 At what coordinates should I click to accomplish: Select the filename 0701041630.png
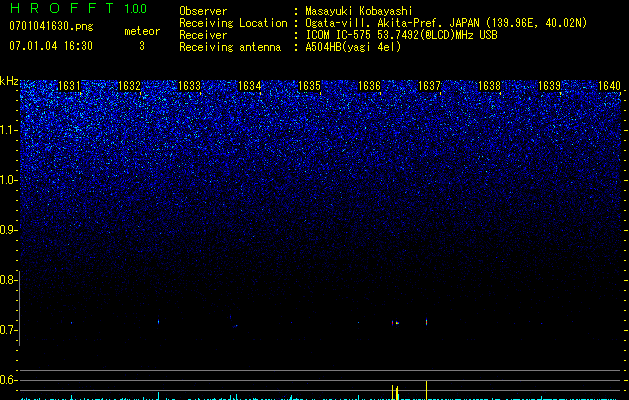click(51, 26)
